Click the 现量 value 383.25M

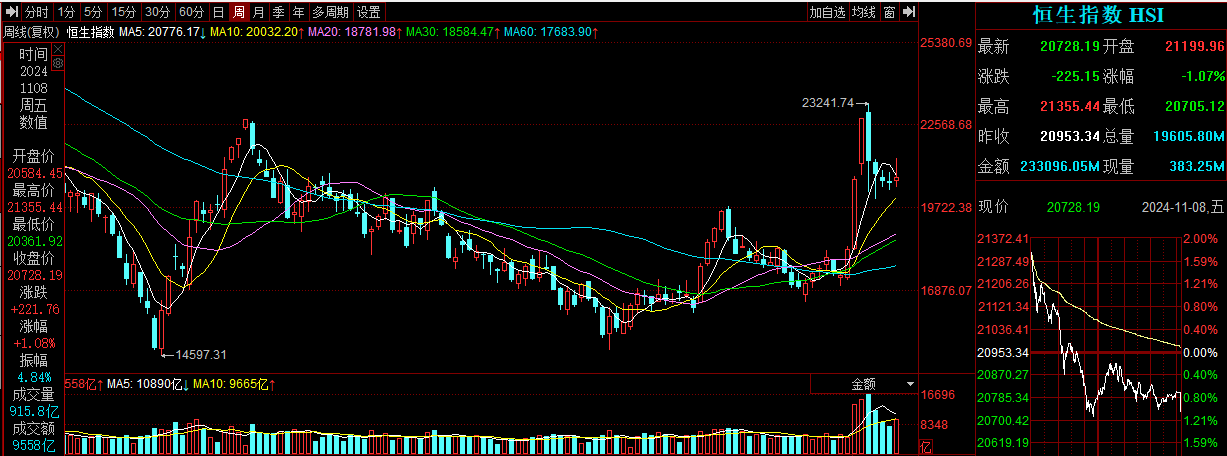pyautogui.click(x=1195, y=166)
